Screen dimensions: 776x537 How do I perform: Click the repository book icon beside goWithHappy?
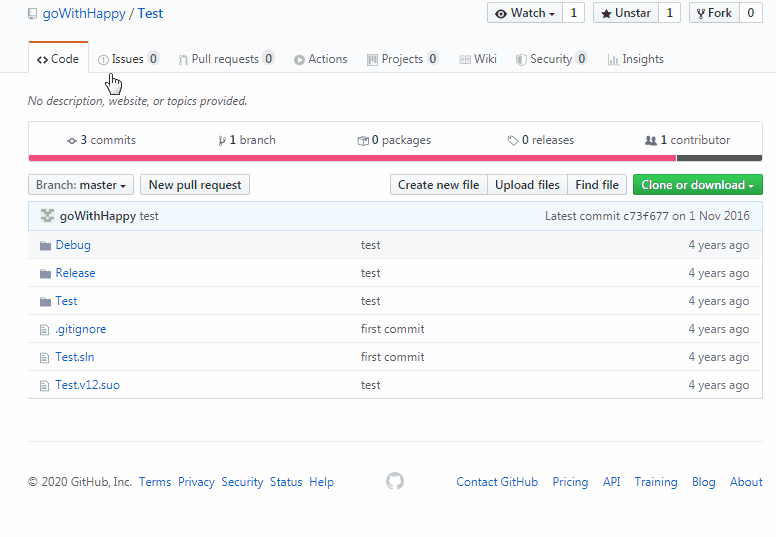[32, 14]
